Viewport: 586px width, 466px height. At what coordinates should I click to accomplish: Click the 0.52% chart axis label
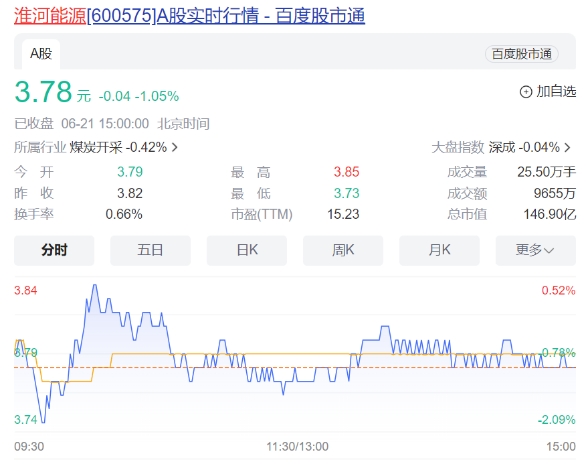(558, 290)
